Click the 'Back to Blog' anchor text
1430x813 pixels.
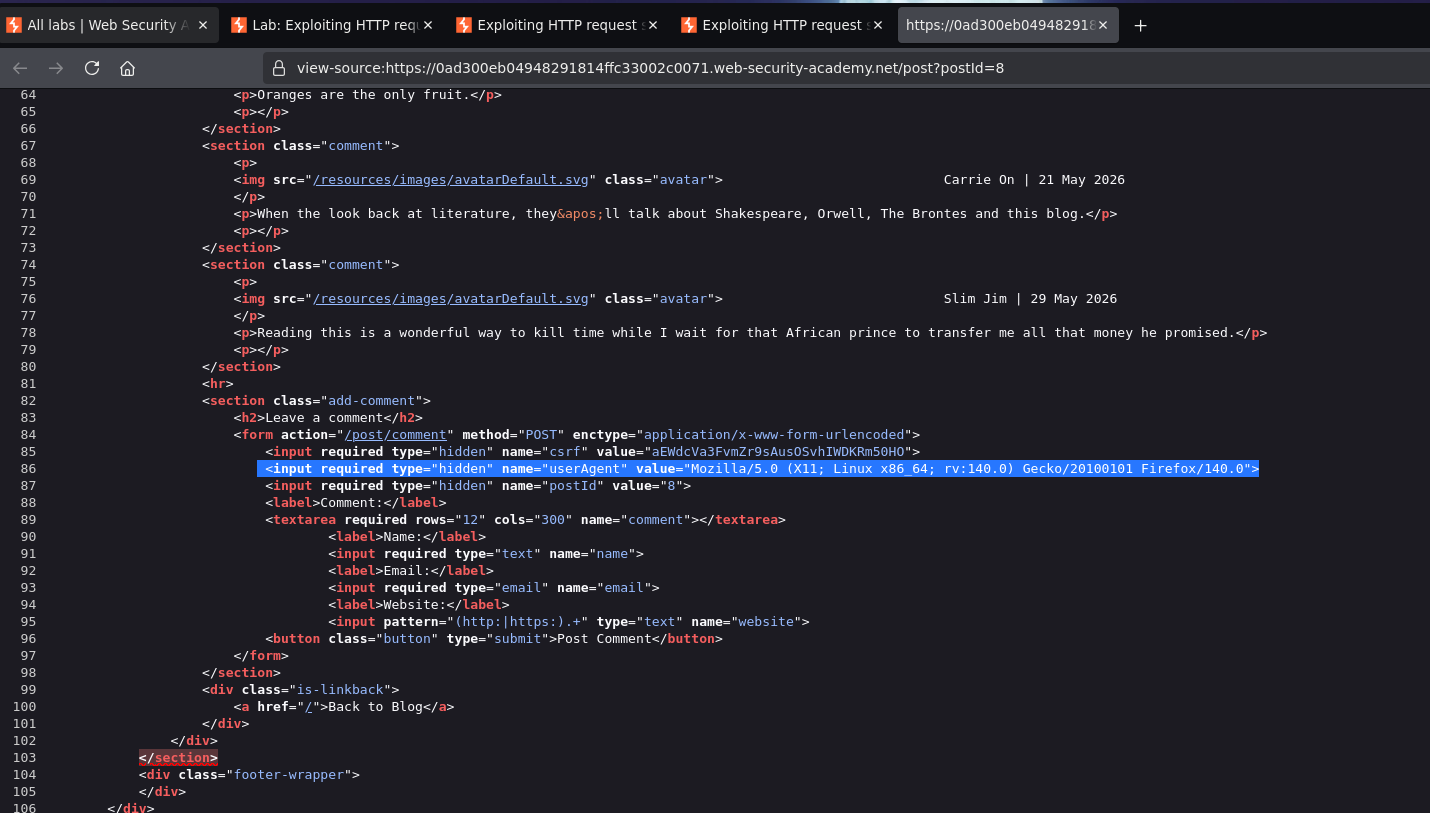(376, 707)
